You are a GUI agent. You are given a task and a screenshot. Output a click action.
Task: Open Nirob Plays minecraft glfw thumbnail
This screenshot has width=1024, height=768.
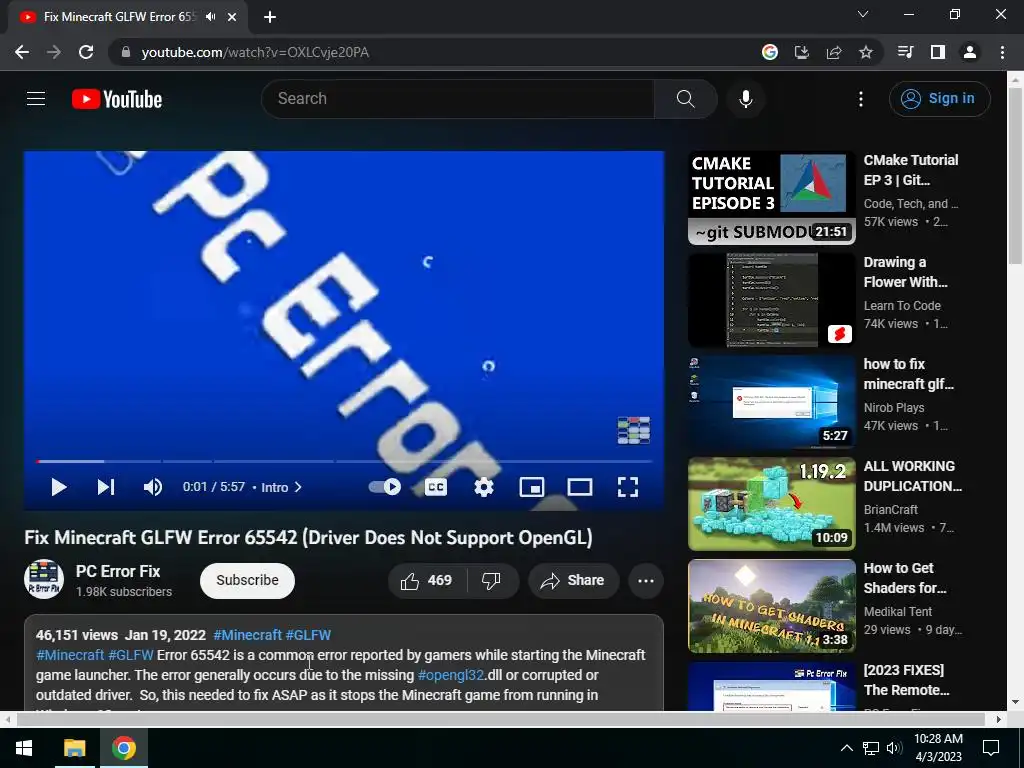pos(771,402)
